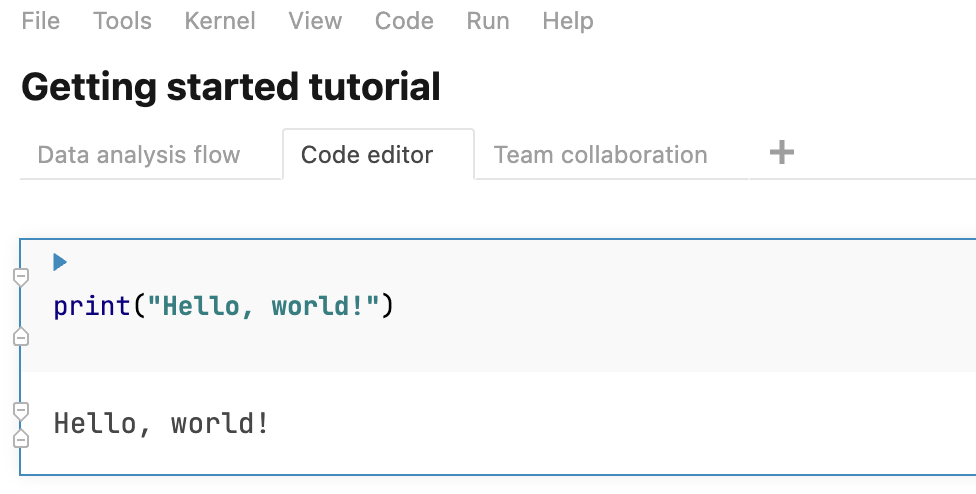This screenshot has width=976, height=494.
Task: Open the Help menu
Action: pyautogui.click(x=568, y=21)
